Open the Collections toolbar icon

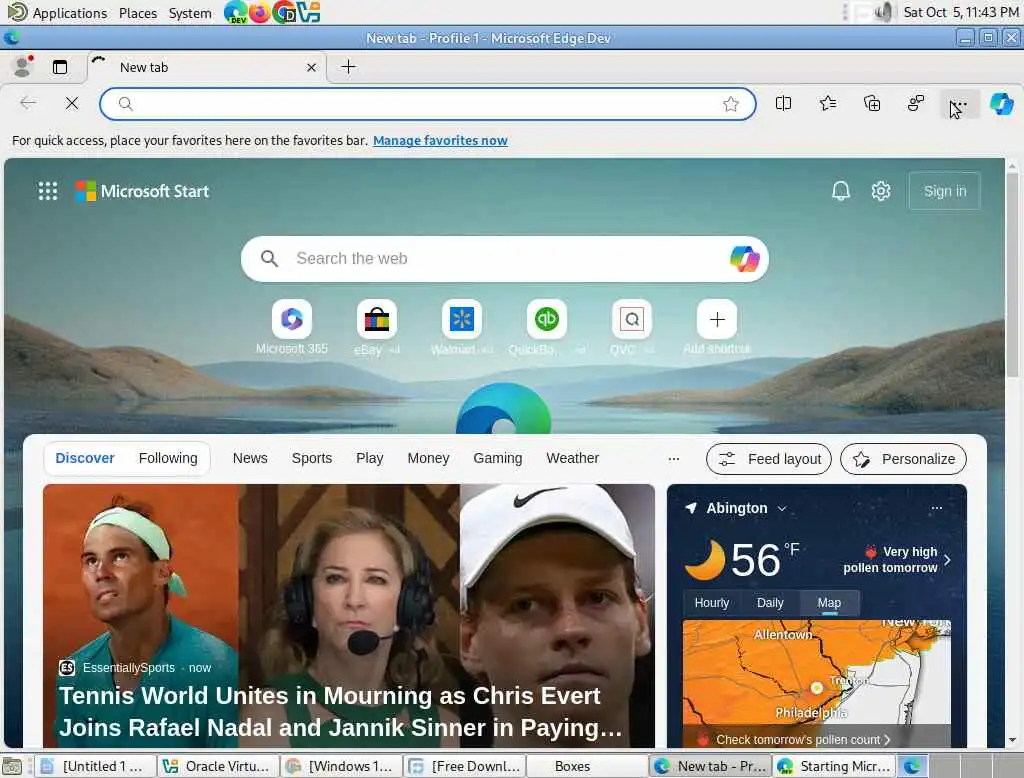(x=872, y=103)
